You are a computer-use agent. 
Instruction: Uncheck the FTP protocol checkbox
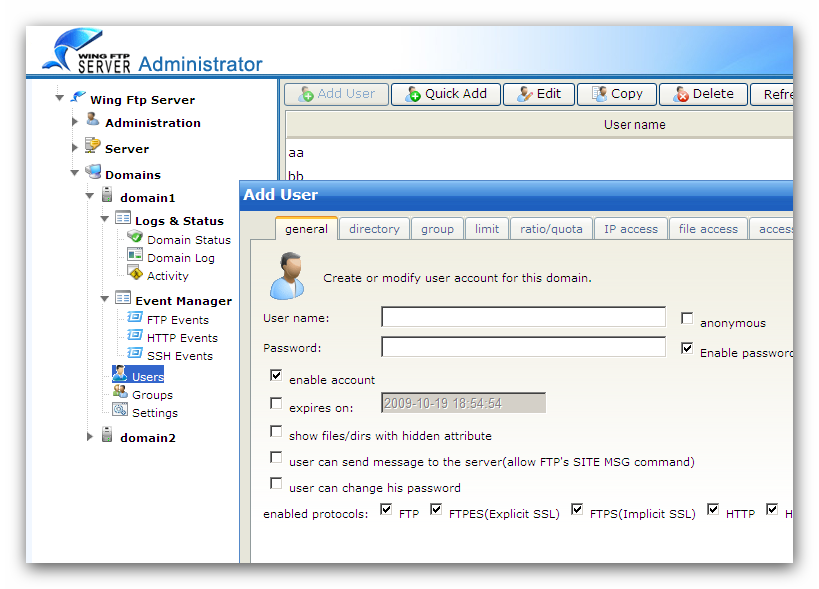(386, 509)
